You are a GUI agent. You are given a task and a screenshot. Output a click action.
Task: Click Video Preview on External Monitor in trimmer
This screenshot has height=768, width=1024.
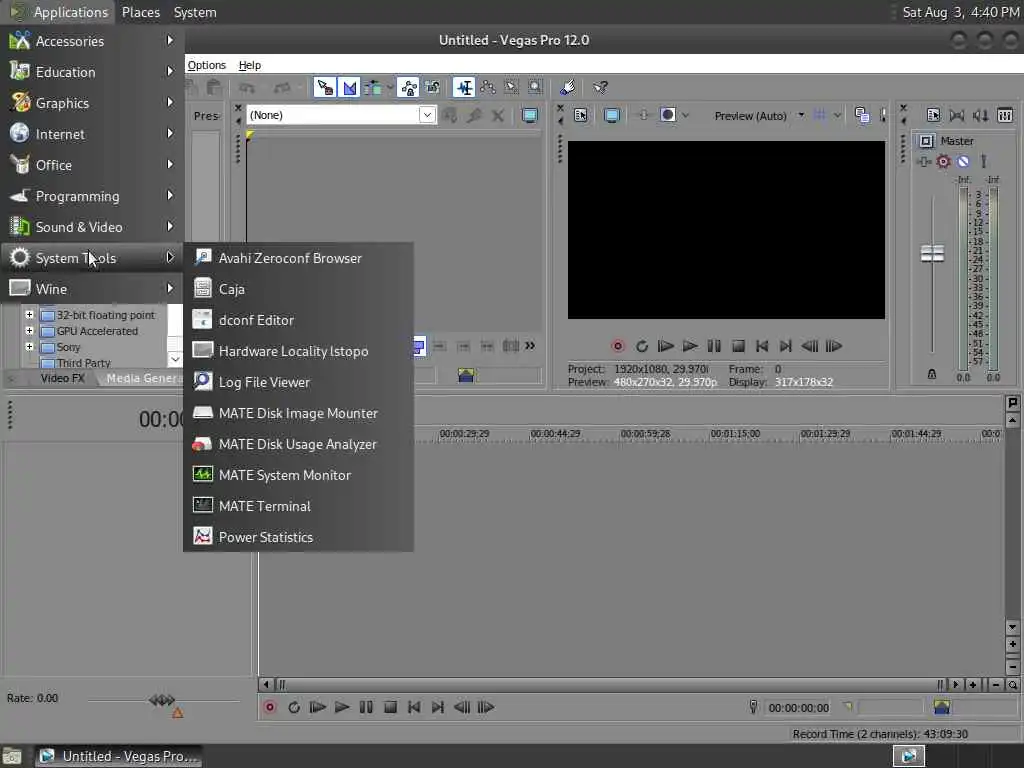coord(530,116)
